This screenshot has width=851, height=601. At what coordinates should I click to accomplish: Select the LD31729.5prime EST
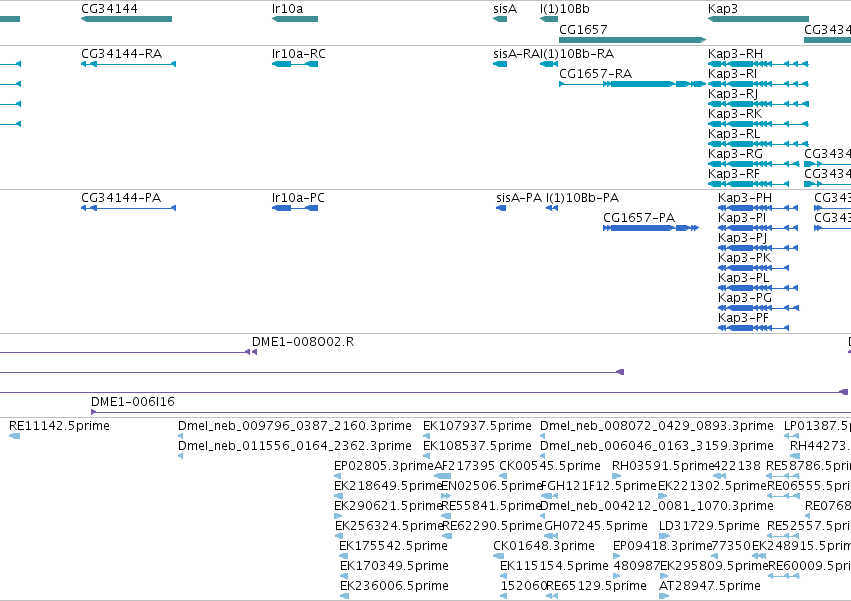tap(664, 536)
